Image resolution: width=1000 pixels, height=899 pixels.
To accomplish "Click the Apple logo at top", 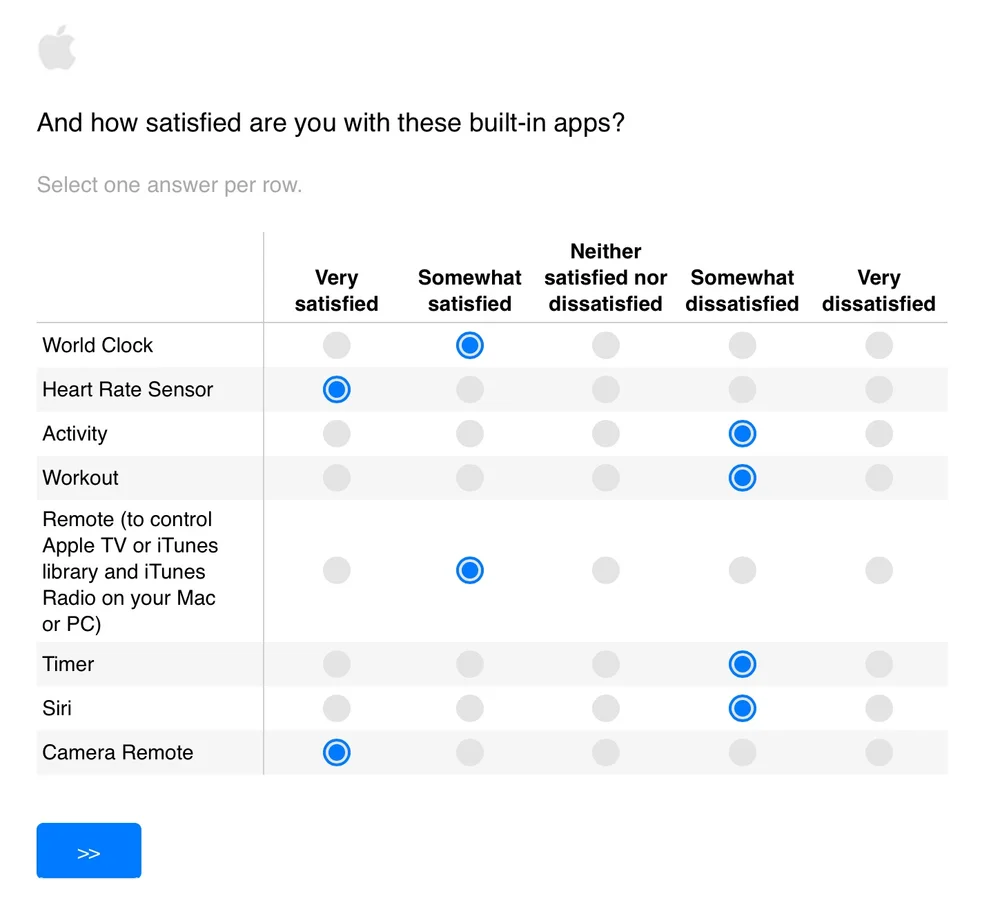I will click(x=57, y=48).
